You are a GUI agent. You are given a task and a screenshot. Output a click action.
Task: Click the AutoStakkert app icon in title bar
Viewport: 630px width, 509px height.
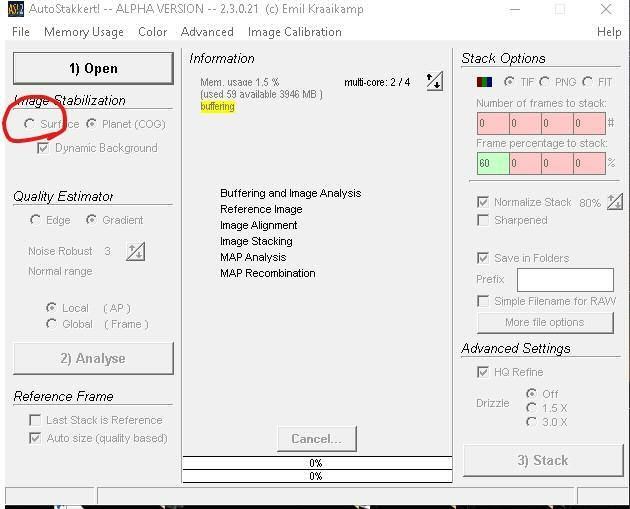tap(16, 9)
